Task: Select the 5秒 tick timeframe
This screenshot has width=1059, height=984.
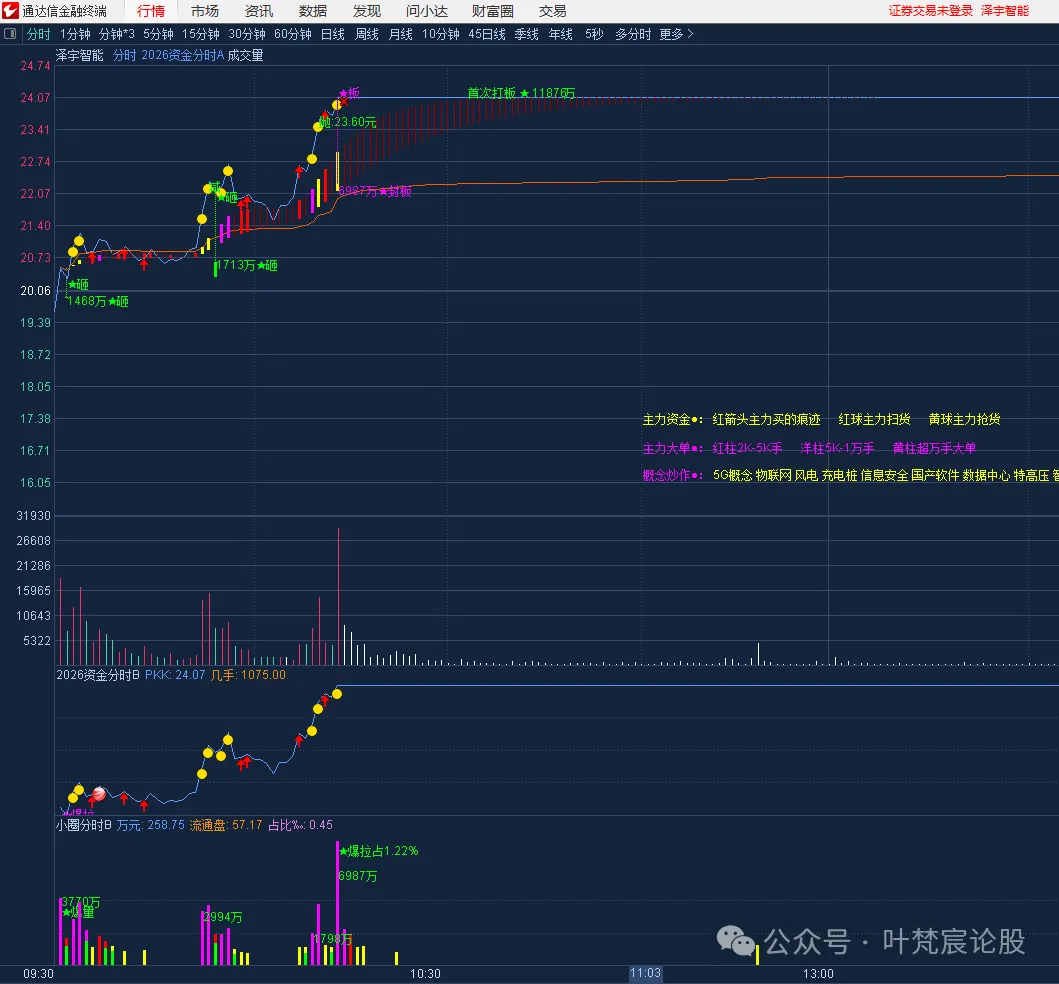Action: click(592, 33)
